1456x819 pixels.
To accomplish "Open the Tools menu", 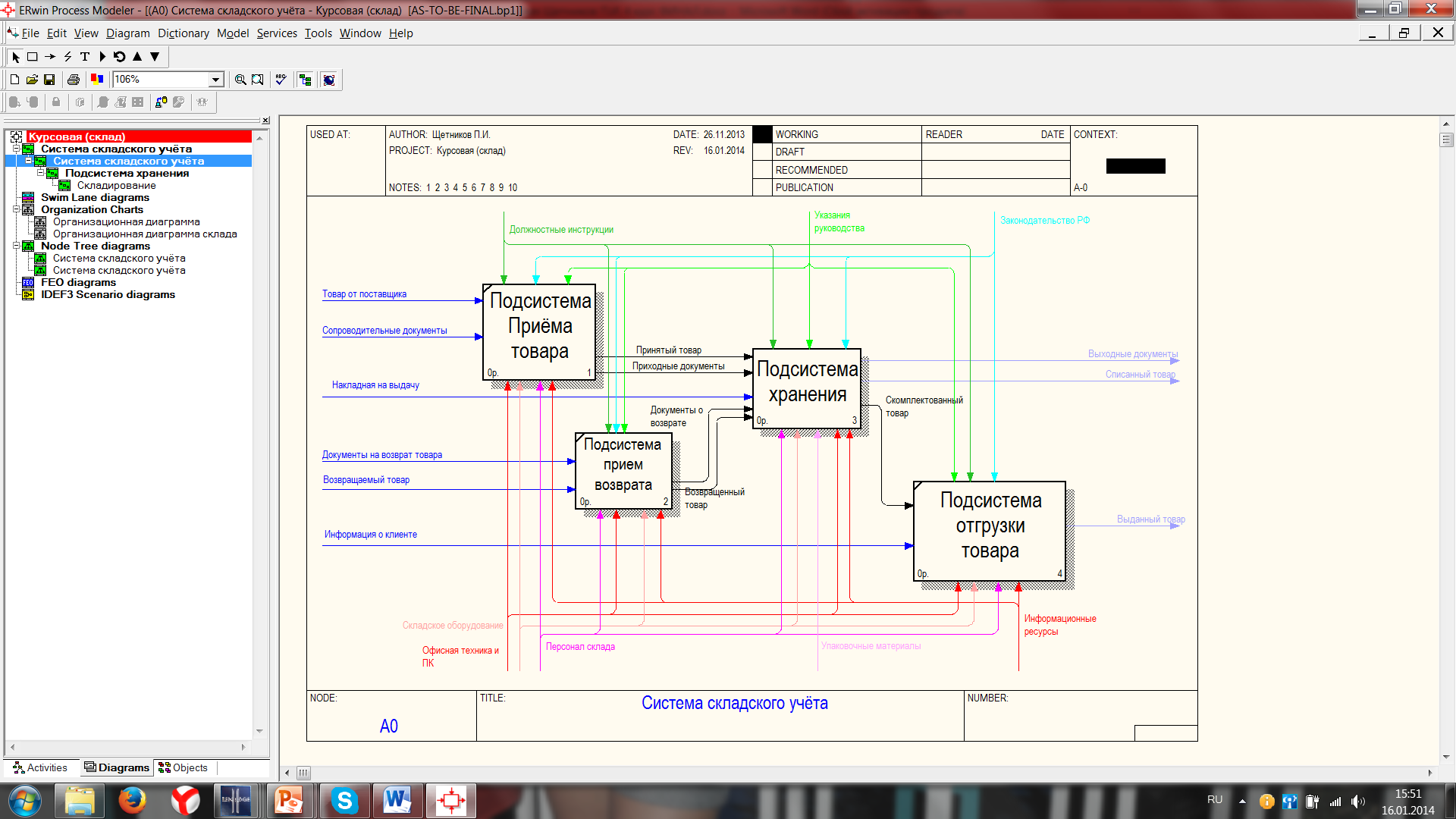I will click(318, 33).
